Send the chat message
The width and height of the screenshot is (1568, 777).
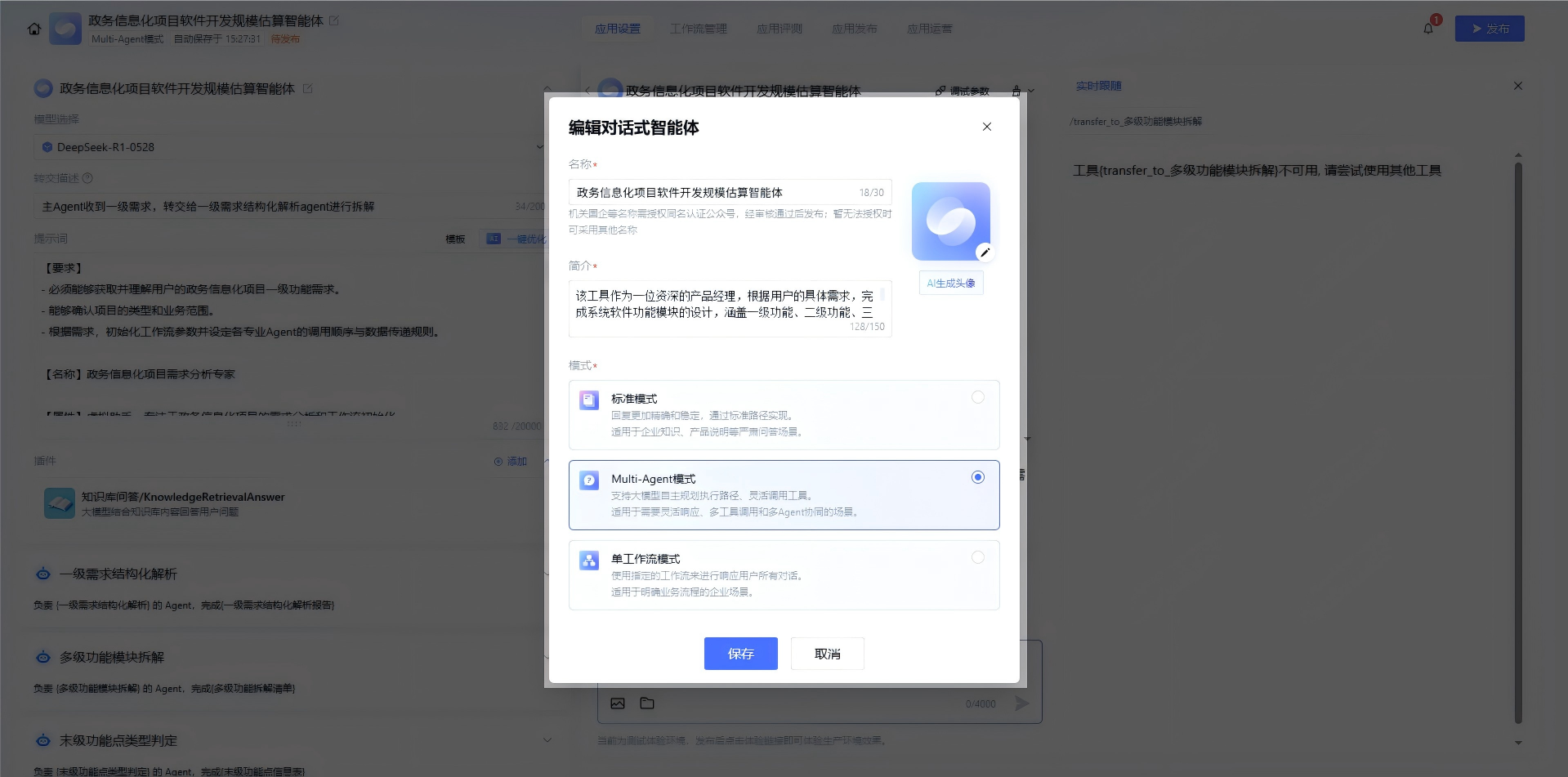pyautogui.click(x=1022, y=703)
